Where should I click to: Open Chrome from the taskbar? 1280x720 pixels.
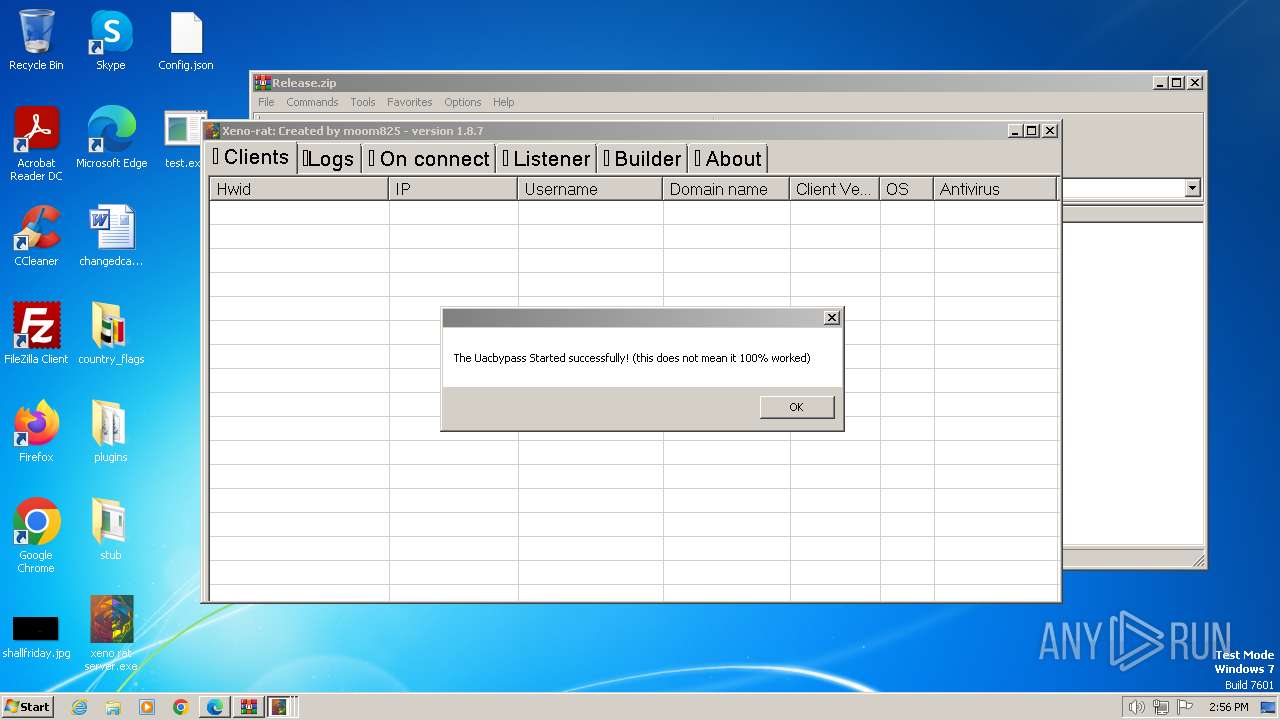[x=181, y=707]
